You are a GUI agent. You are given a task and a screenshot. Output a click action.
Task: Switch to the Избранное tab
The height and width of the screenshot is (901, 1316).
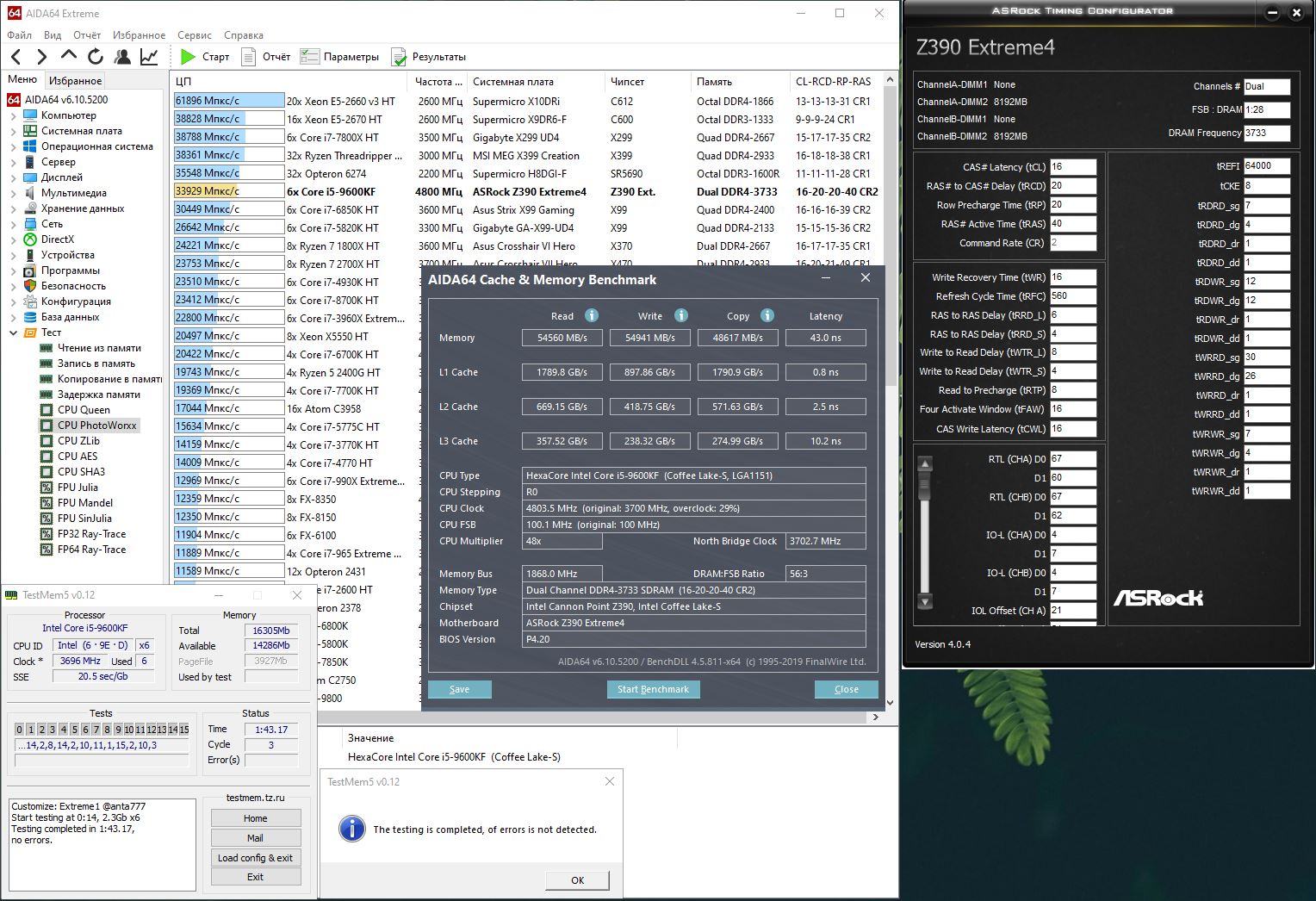[x=75, y=80]
